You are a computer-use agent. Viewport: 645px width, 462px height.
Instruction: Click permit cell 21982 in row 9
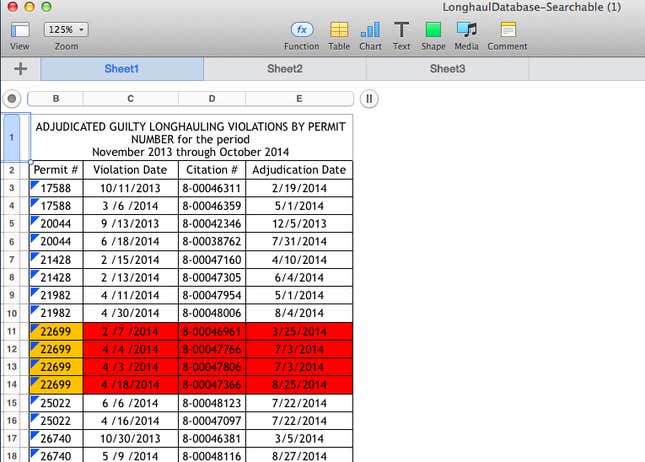click(56, 295)
